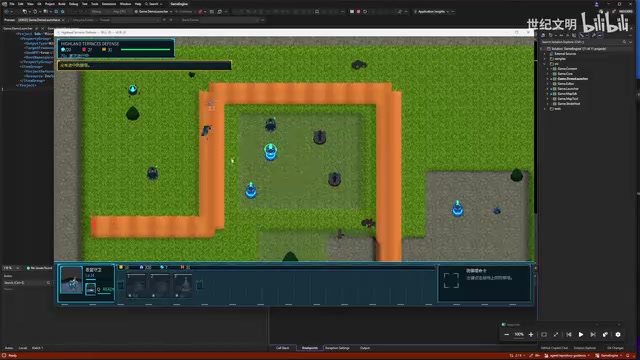Select build slot 2 in game bar

[x=160, y=285]
